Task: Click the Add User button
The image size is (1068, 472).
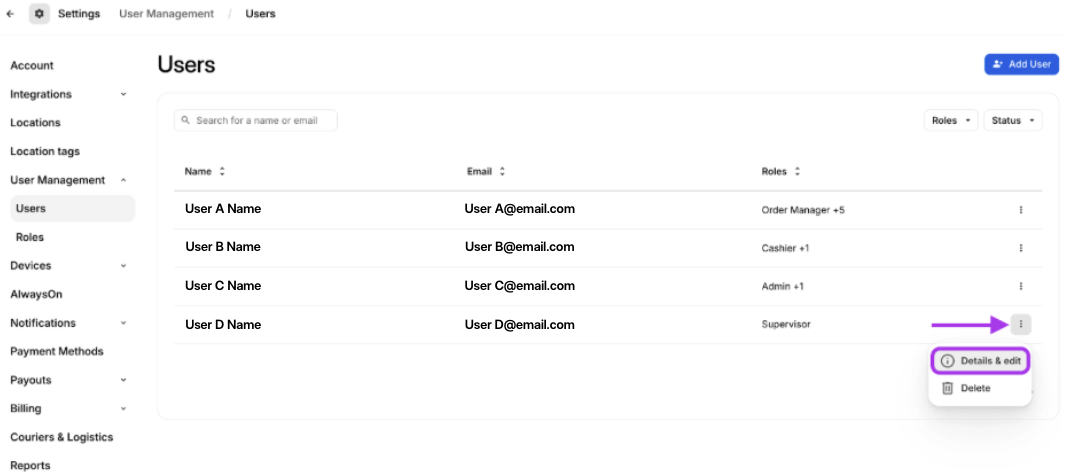Action: 1021,64
